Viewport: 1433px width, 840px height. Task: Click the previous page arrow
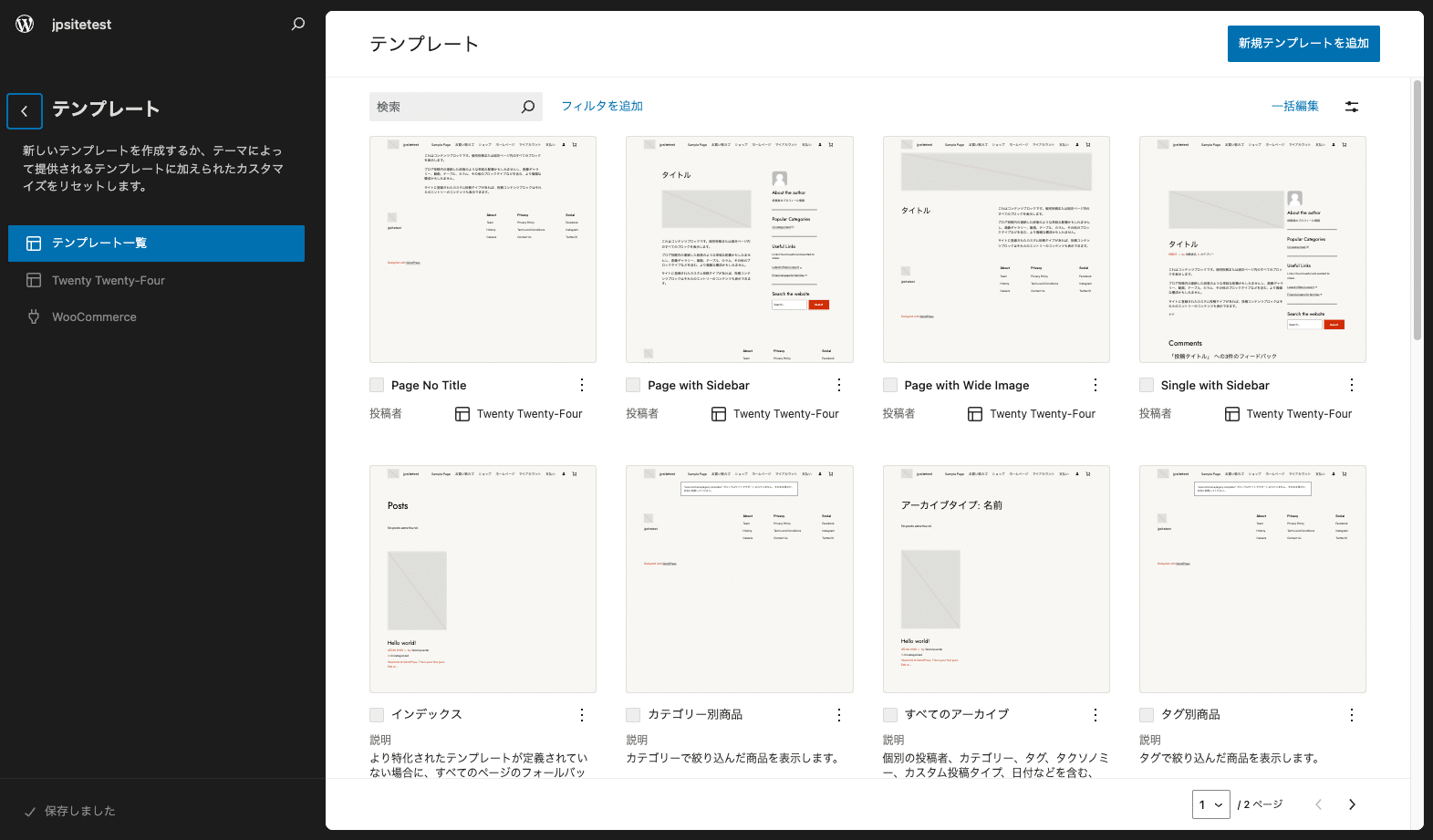tap(1318, 804)
